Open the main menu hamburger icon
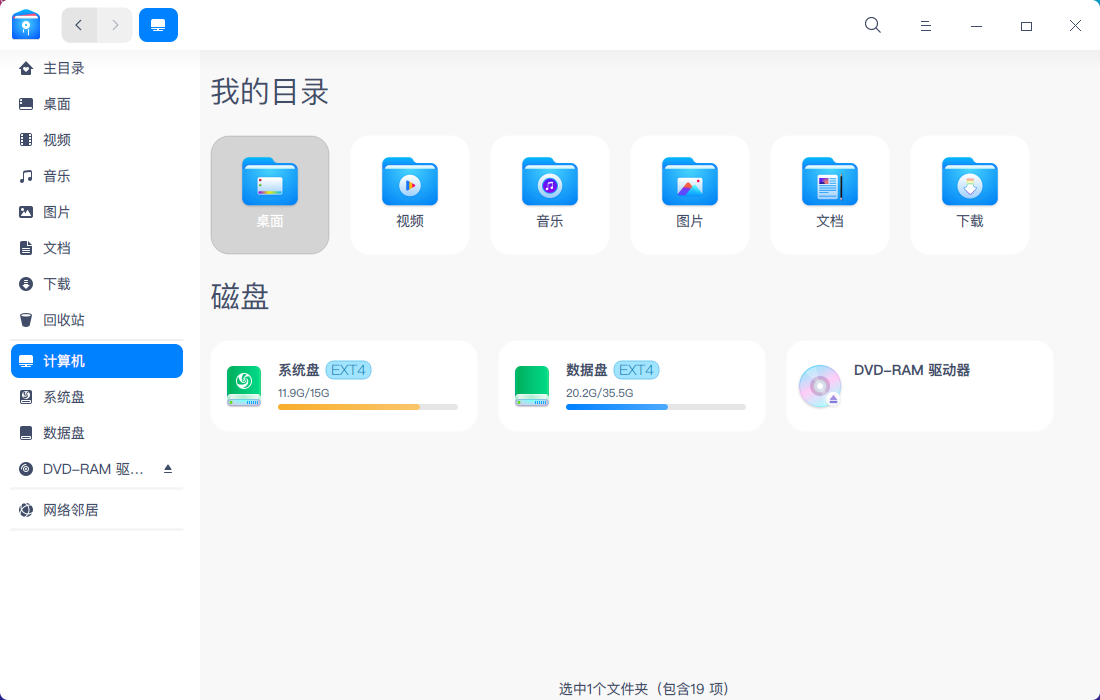 pos(925,26)
